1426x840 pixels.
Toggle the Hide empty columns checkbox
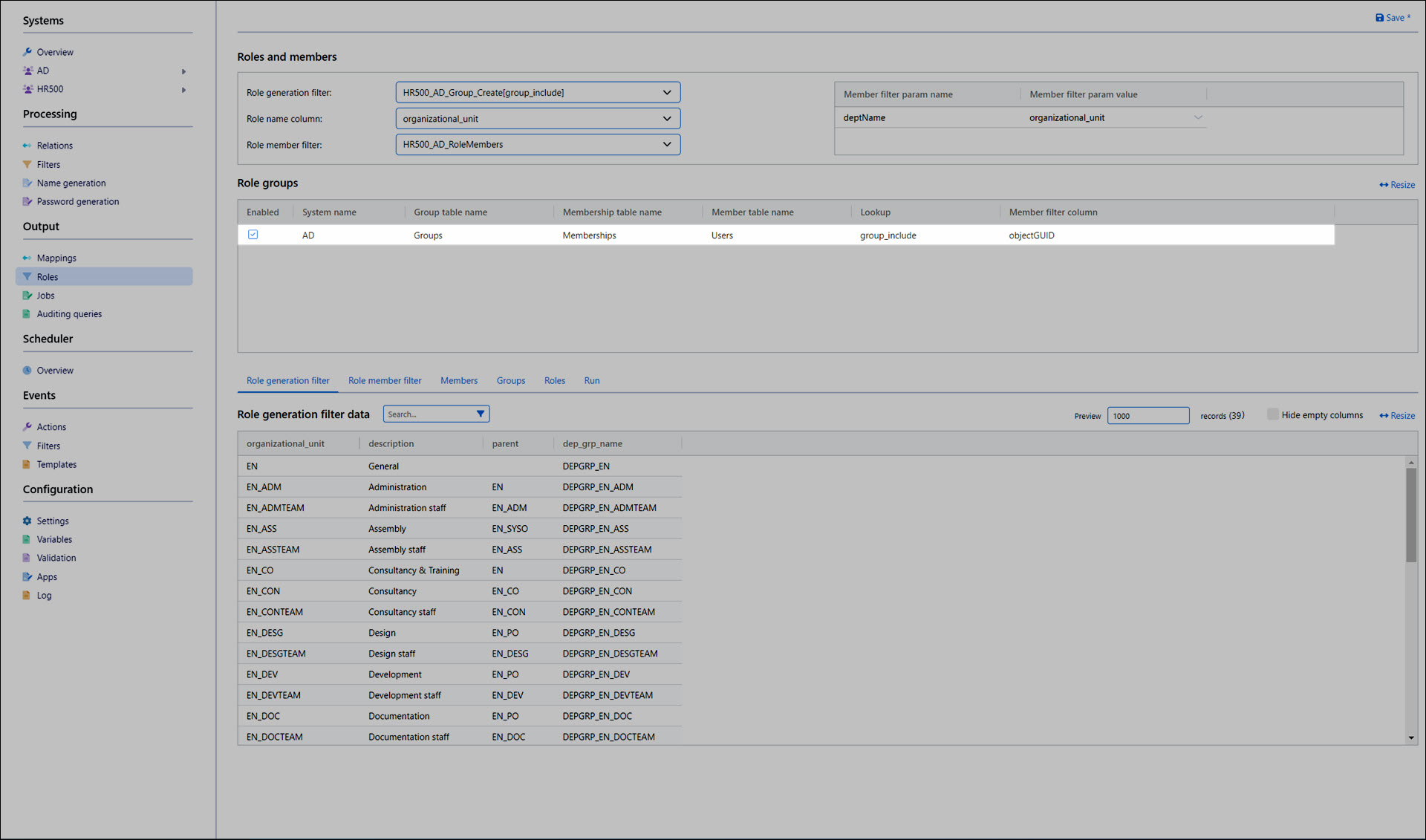pos(1272,414)
